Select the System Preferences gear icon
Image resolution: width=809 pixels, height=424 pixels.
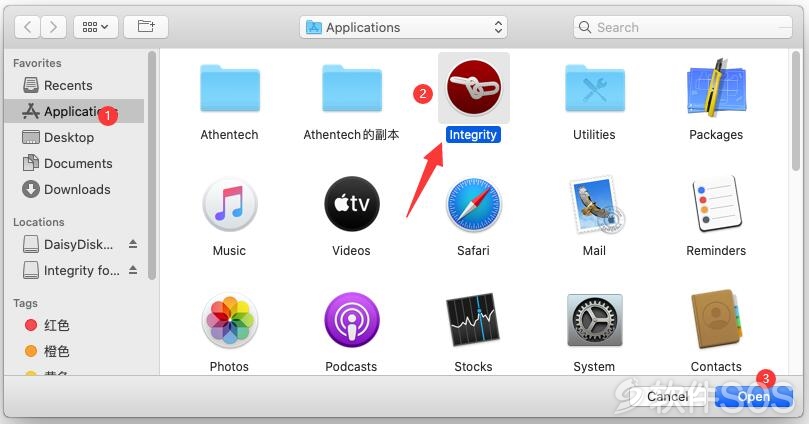tap(595, 320)
